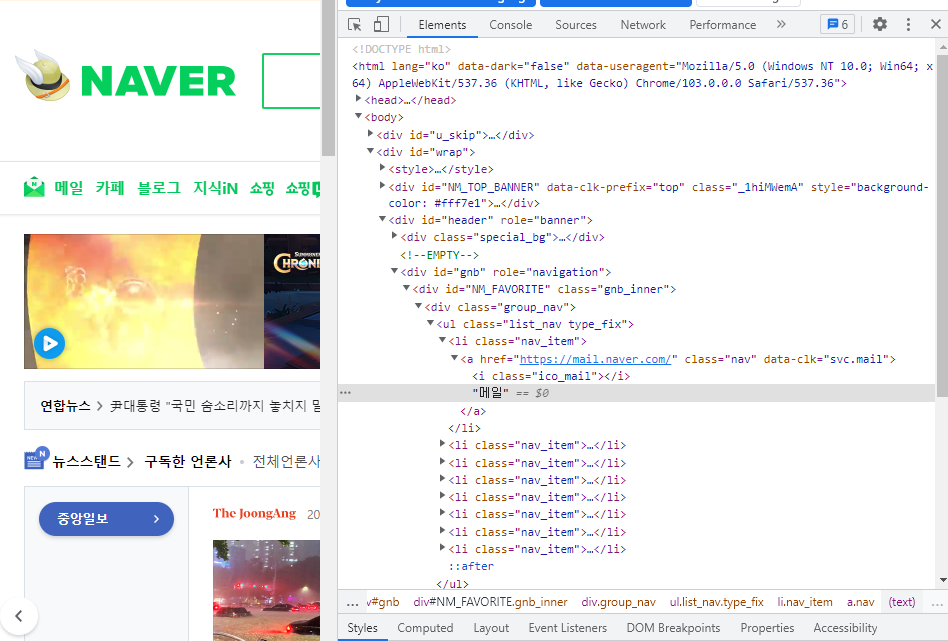948x641 pixels.
Task: Open the 6 console messages badge
Action: (837, 24)
